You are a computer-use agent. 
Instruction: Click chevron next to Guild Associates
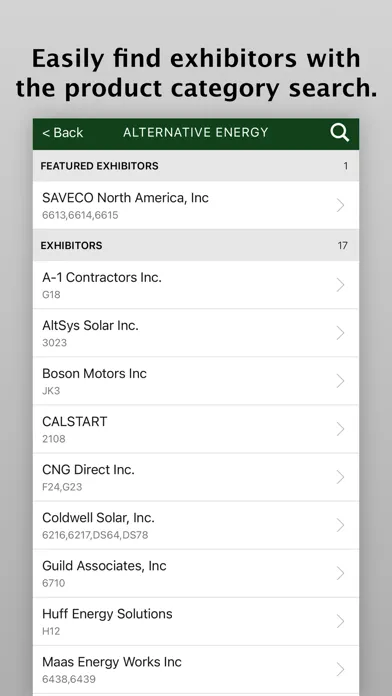(x=341, y=573)
